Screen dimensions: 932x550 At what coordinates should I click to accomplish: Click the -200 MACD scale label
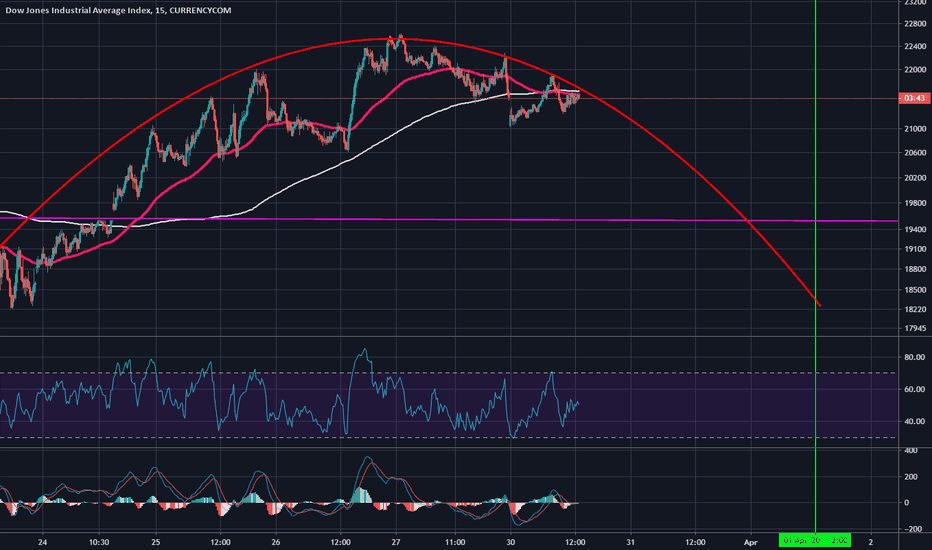point(913,529)
